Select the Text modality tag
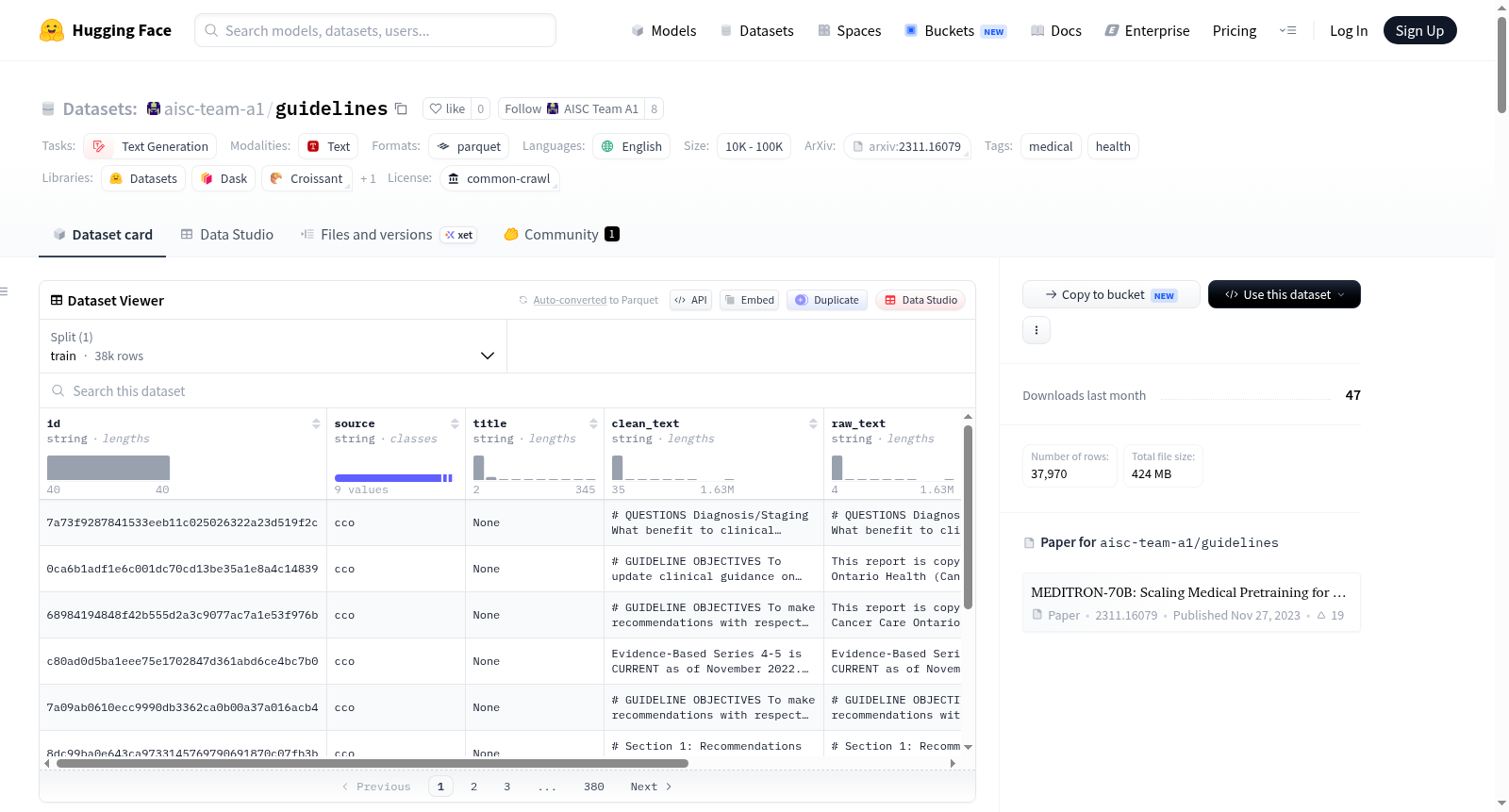This screenshot has height=812, width=1509. pyautogui.click(x=328, y=146)
